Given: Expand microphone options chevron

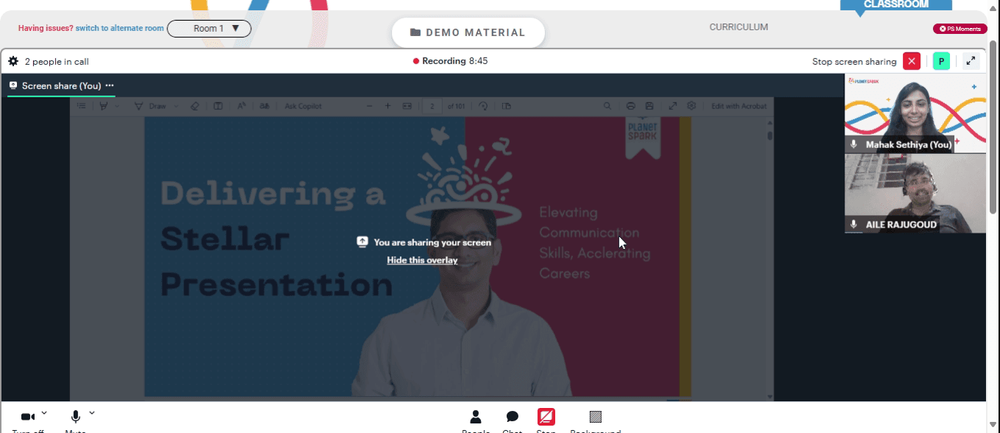Looking at the screenshot, I should [92, 413].
